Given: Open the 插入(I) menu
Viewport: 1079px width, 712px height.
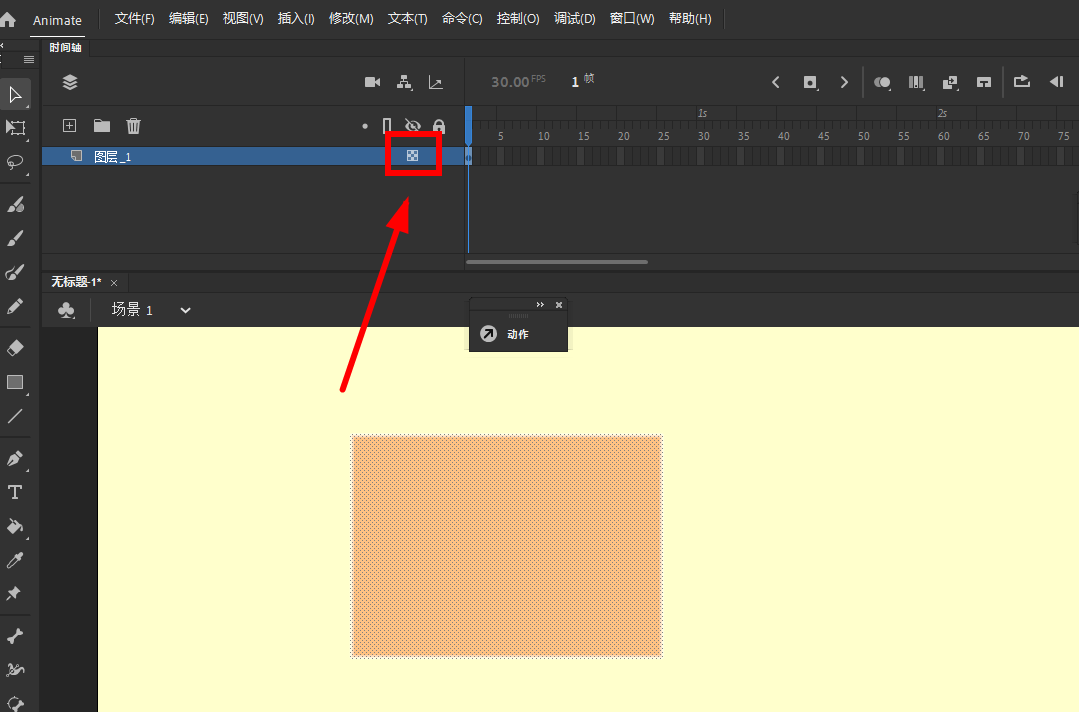Looking at the screenshot, I should [296, 19].
